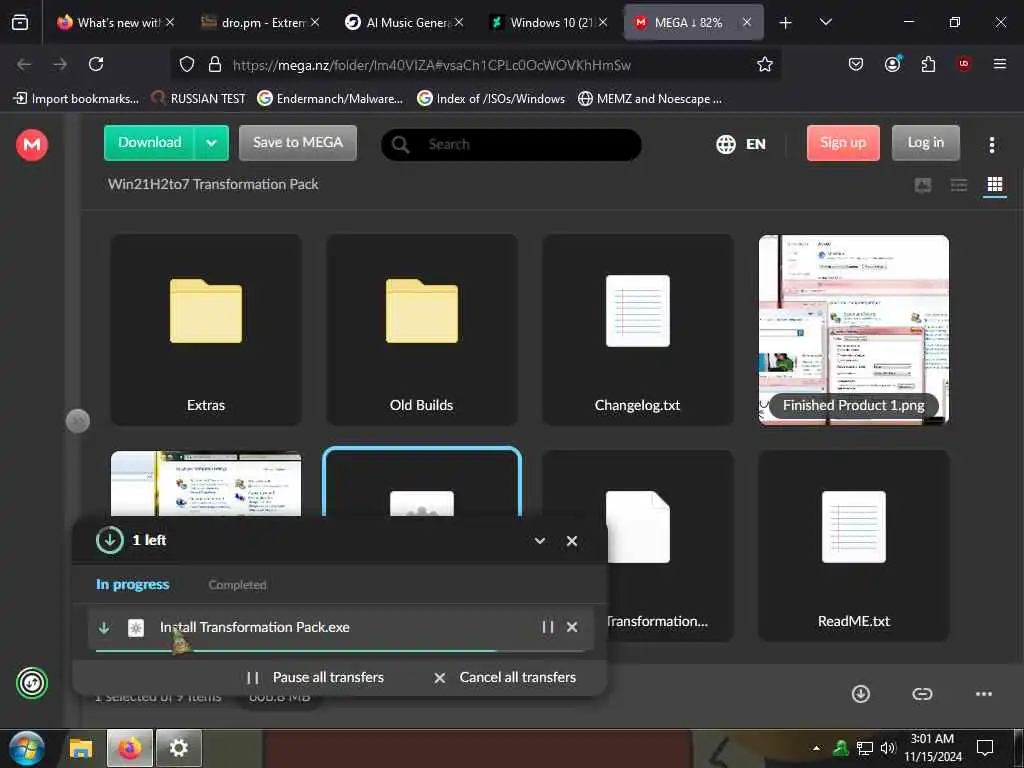
Task: Switch to the In progress tab
Action: [133, 584]
